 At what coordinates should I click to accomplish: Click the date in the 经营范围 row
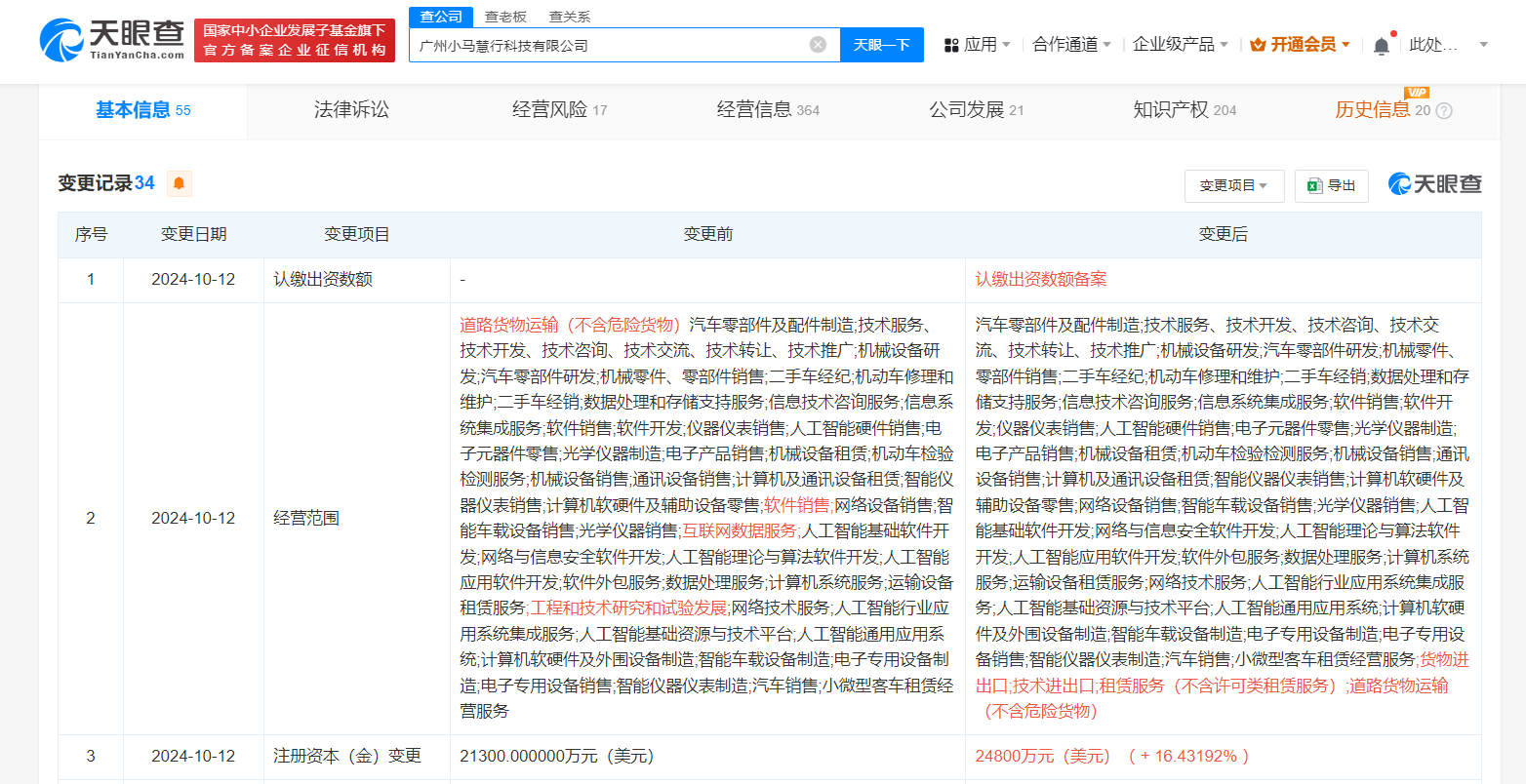(193, 518)
